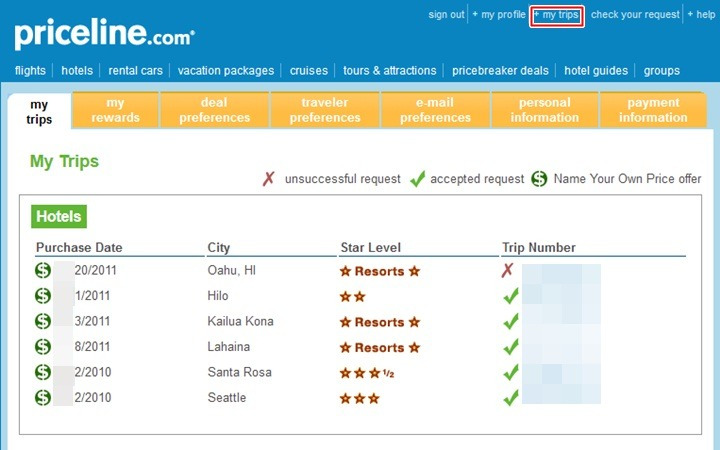The width and height of the screenshot is (720, 450).
Task: Open groups navigation item
Action: [x=661, y=71]
